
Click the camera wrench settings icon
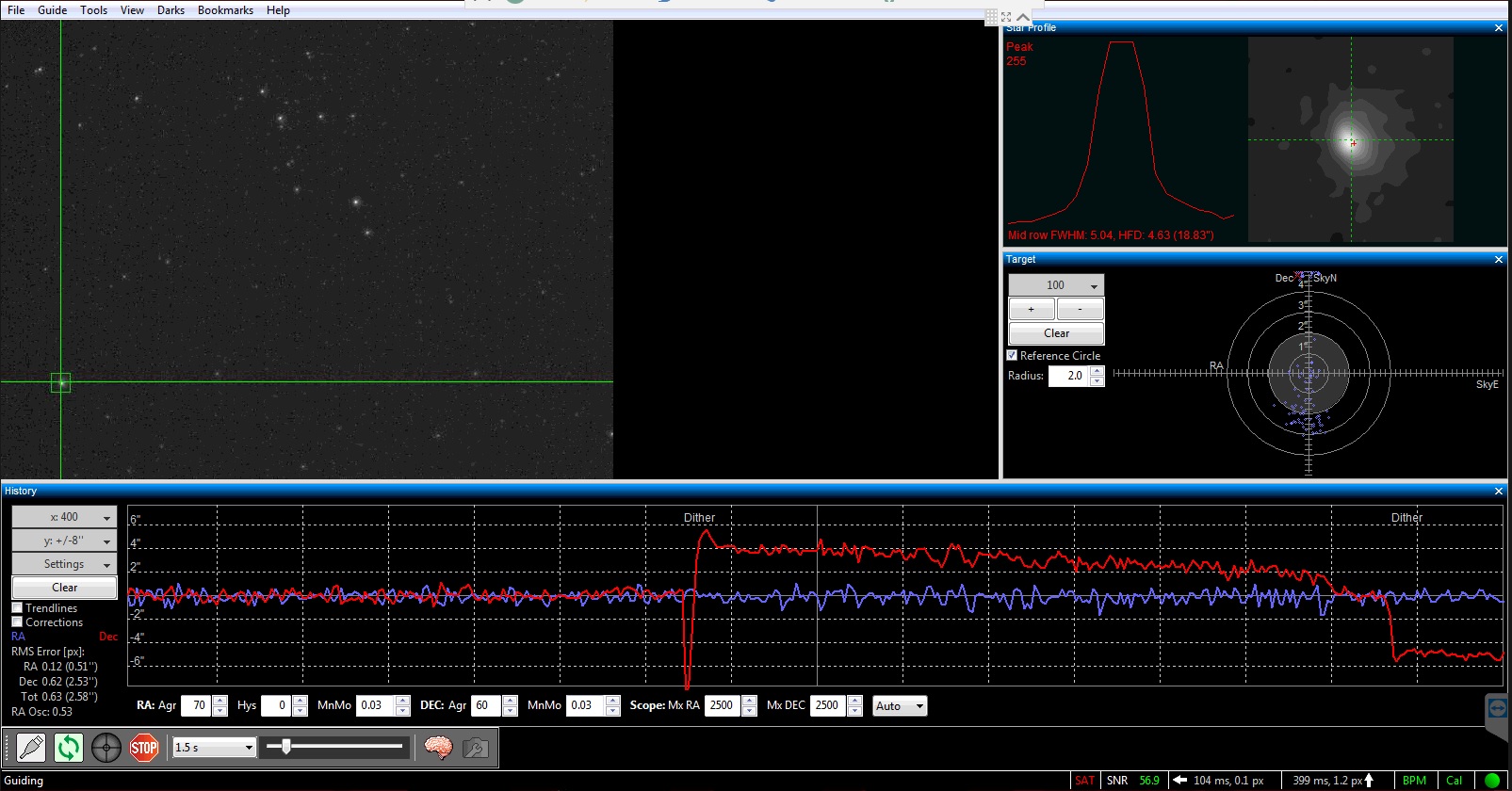tap(476, 748)
